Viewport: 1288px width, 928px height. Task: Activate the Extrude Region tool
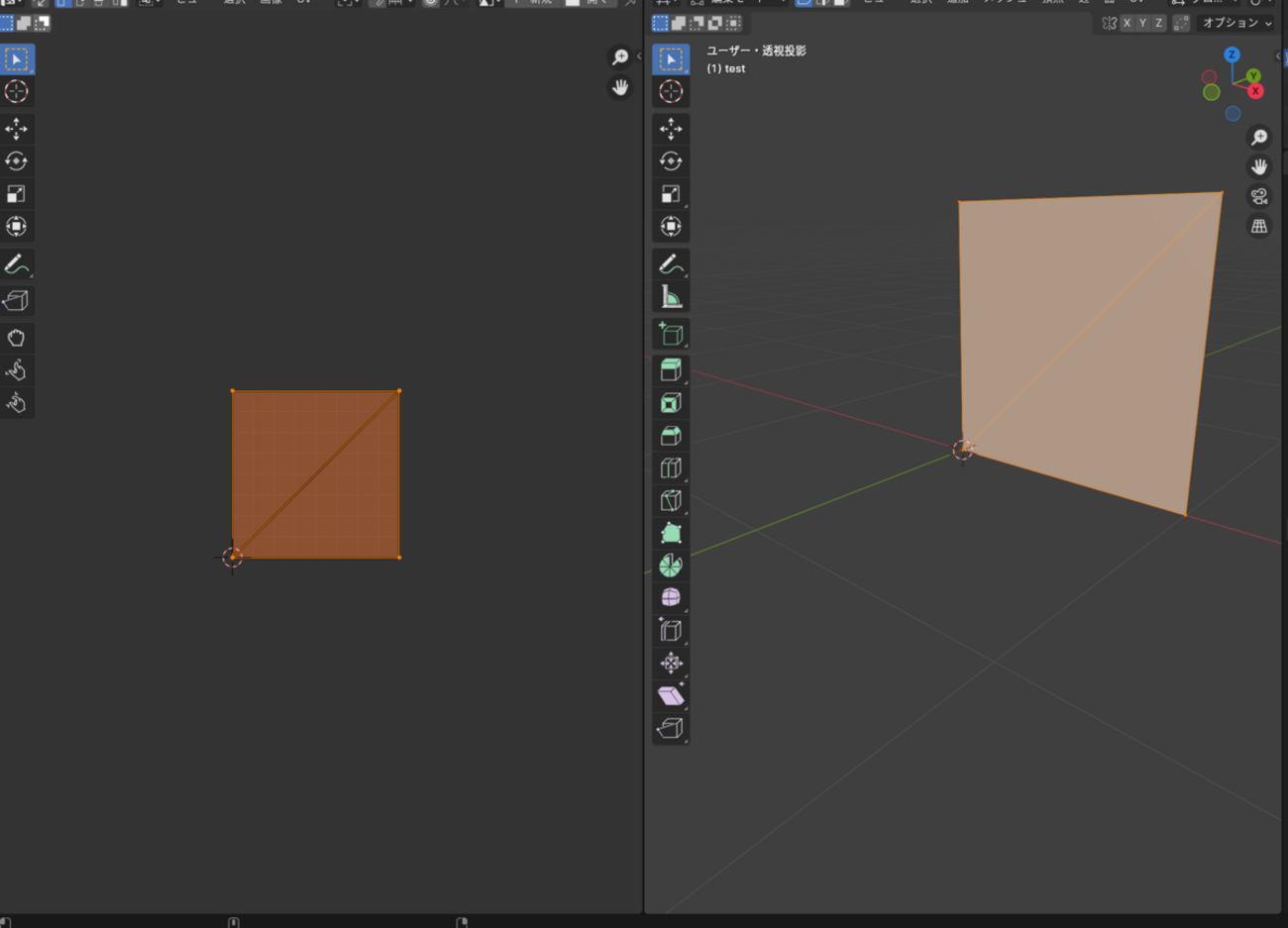point(671,370)
